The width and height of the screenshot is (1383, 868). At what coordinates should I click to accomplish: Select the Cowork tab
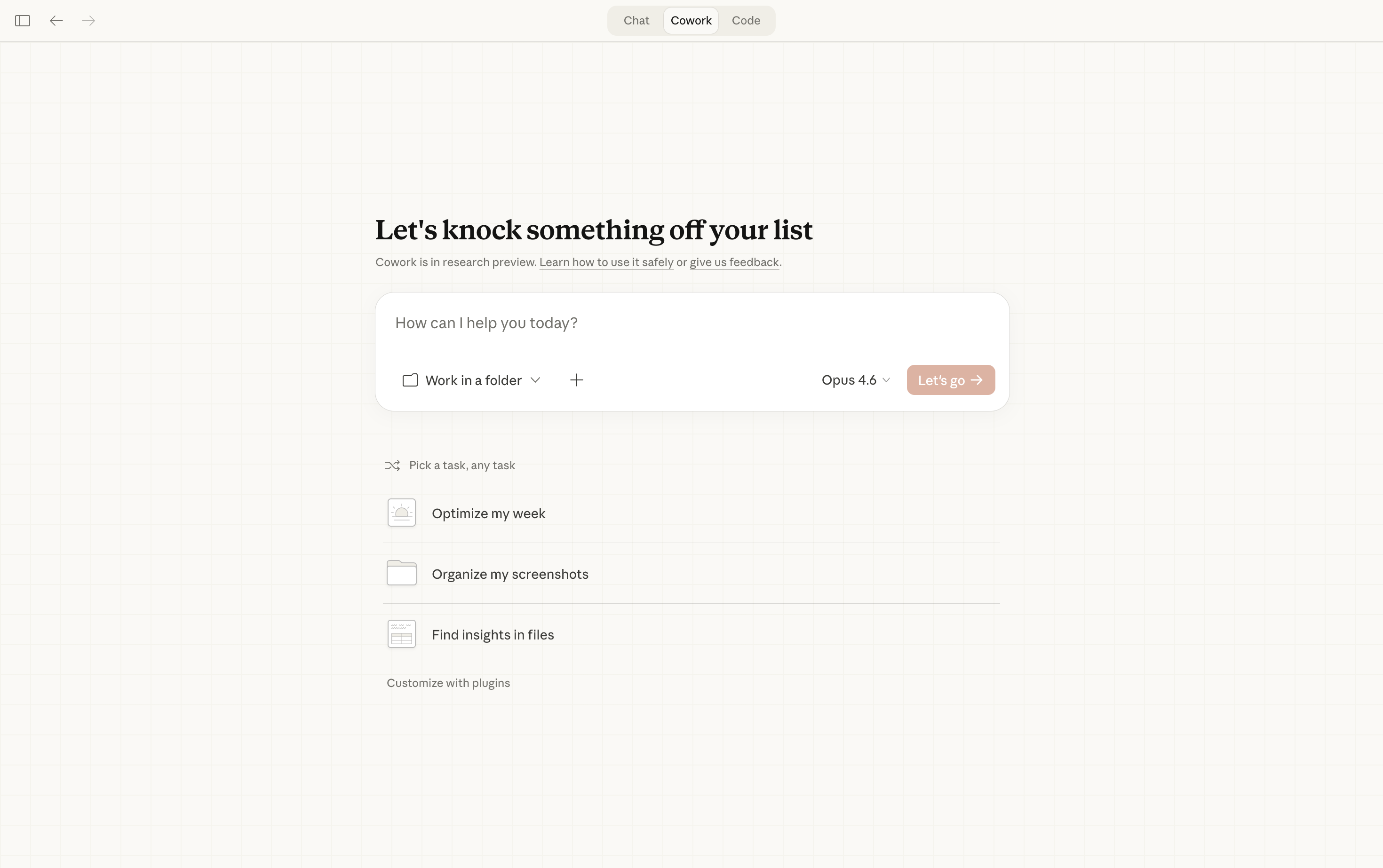[x=691, y=21]
